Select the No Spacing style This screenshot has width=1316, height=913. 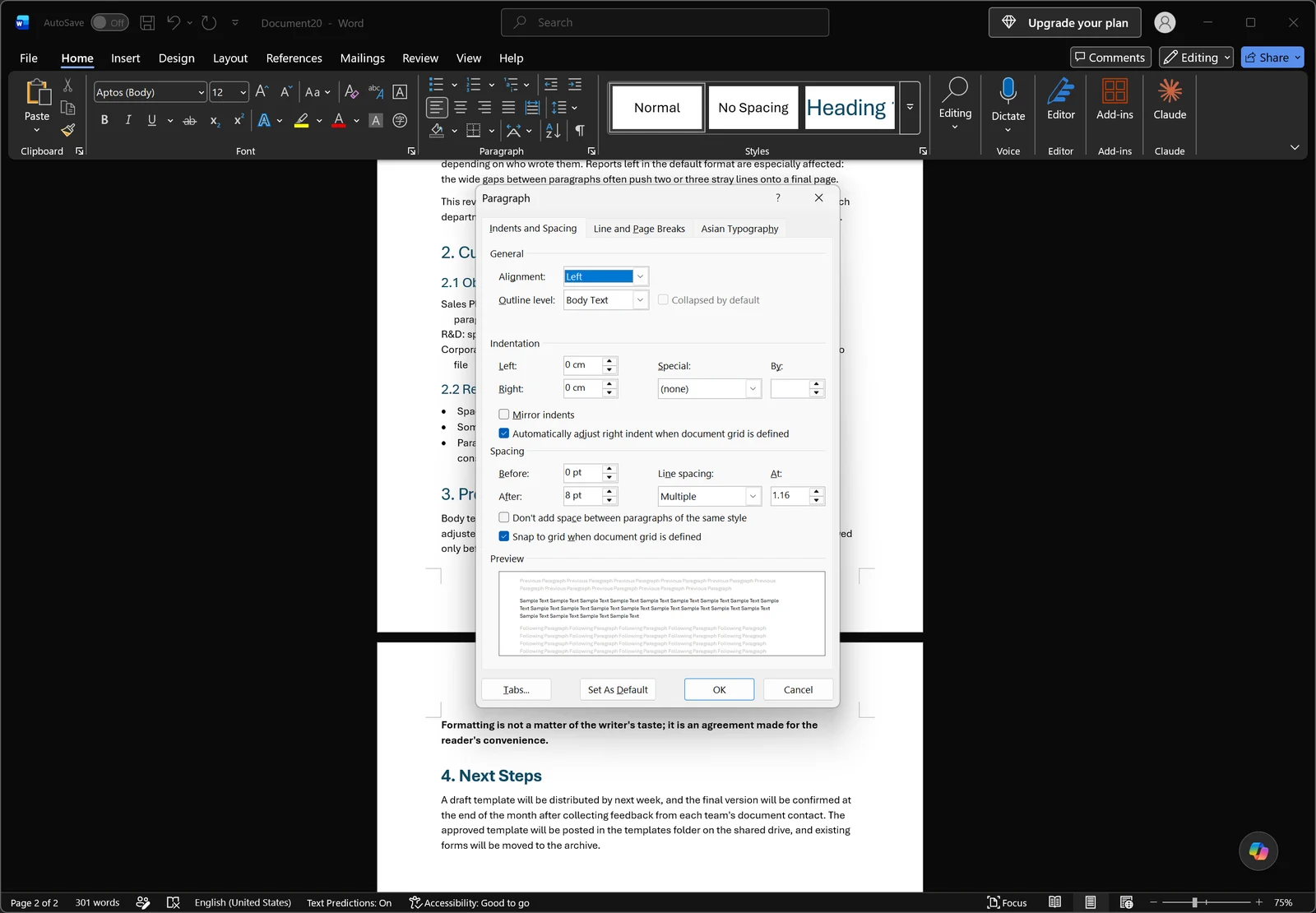point(753,108)
